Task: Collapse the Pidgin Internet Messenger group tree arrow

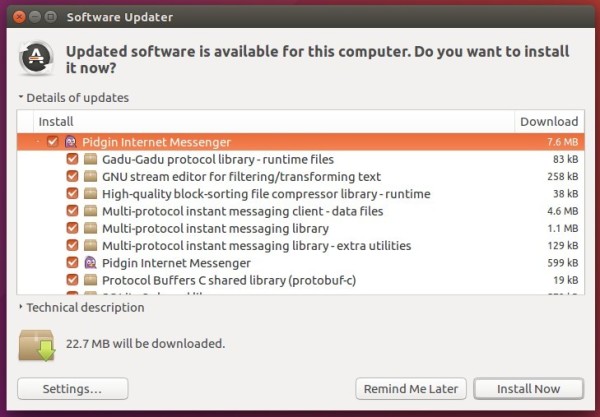Action: [38, 142]
